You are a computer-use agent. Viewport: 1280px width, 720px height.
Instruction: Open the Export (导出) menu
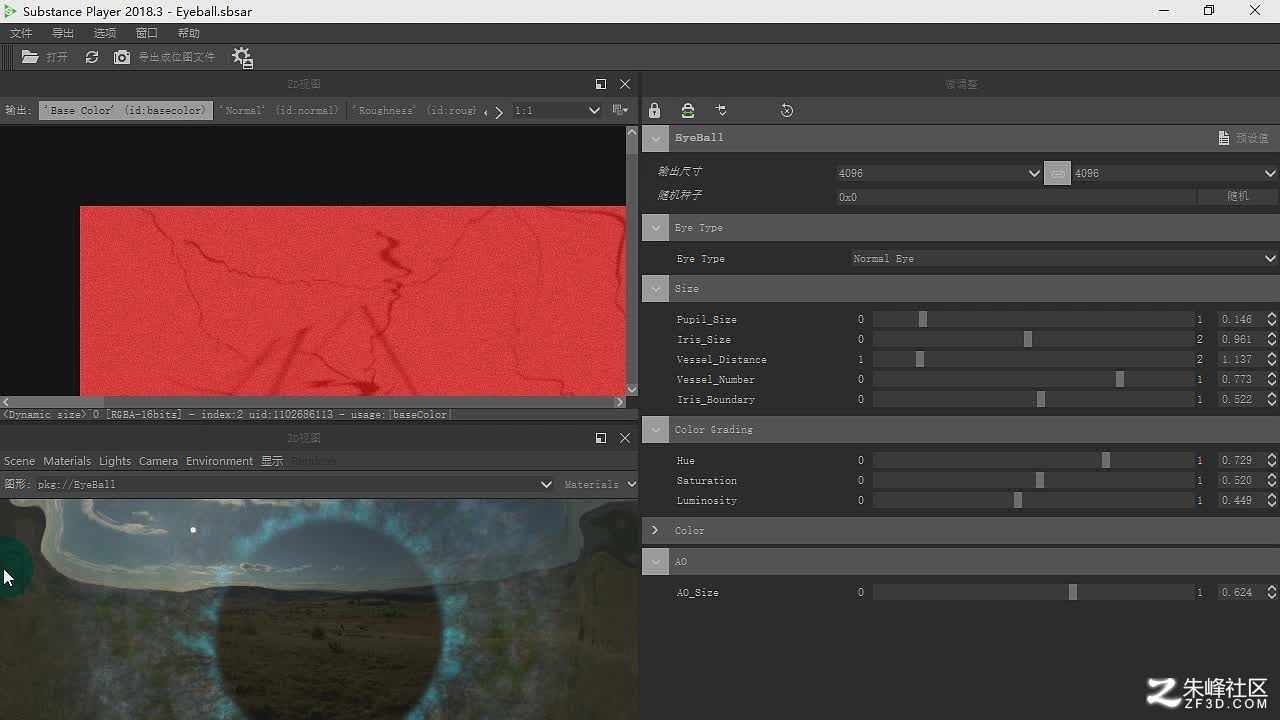(x=63, y=33)
